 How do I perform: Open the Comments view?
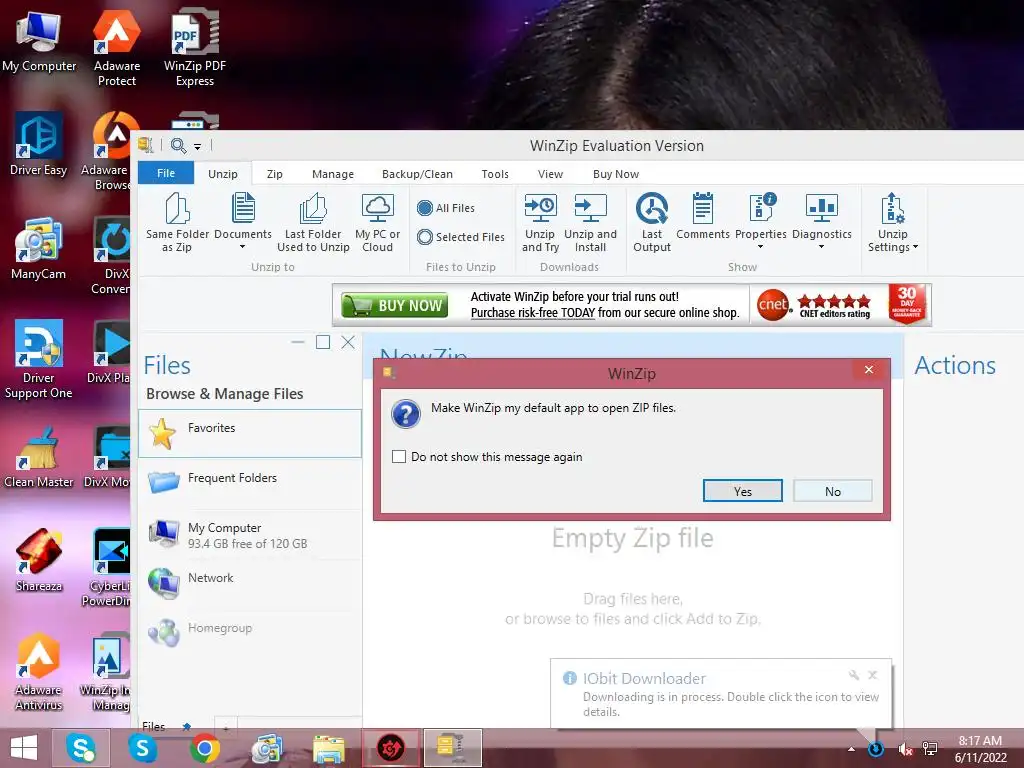(703, 217)
